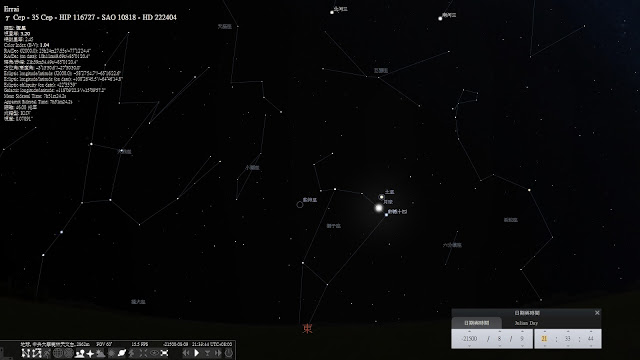Decrease hour with arrow below 21
Image resolution: width=640 pixels, height=360 pixels.
point(544,346)
